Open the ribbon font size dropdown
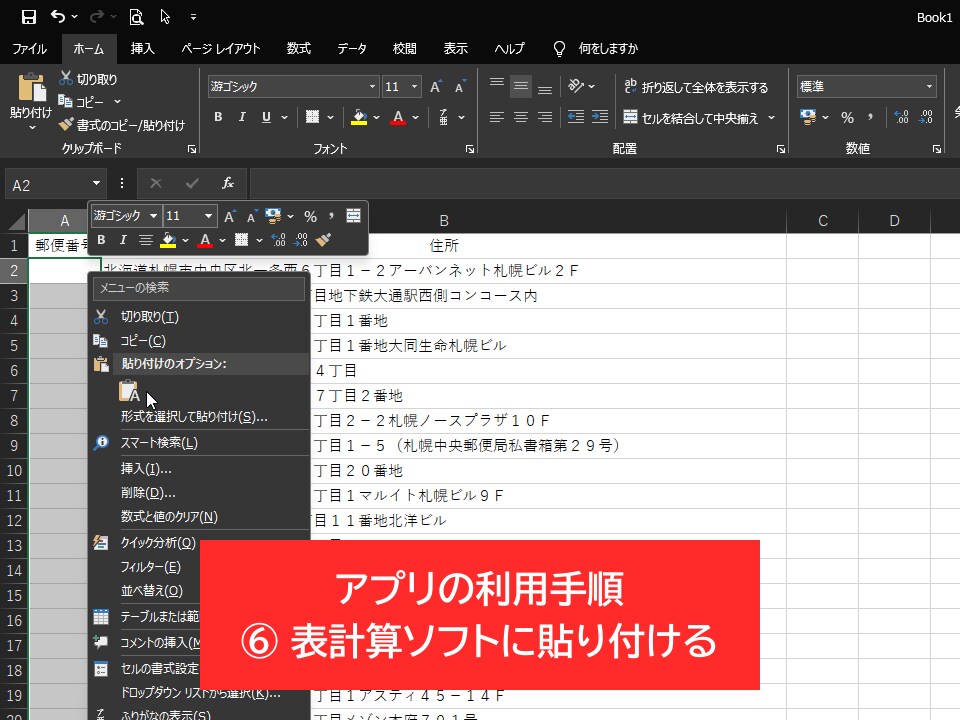 414,87
